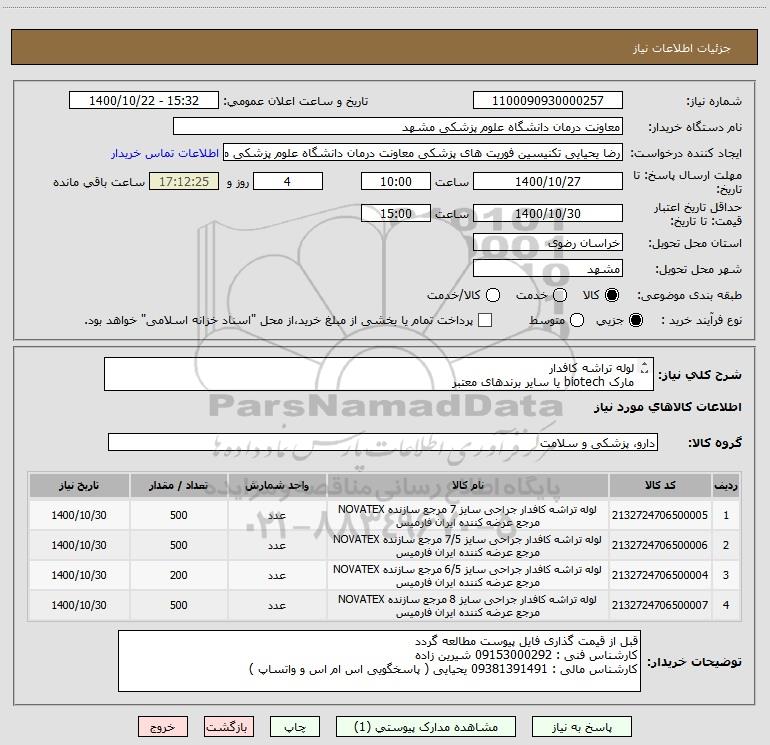Click the چاپ print button
Viewport: 770px width, 745px height.
(x=295, y=727)
